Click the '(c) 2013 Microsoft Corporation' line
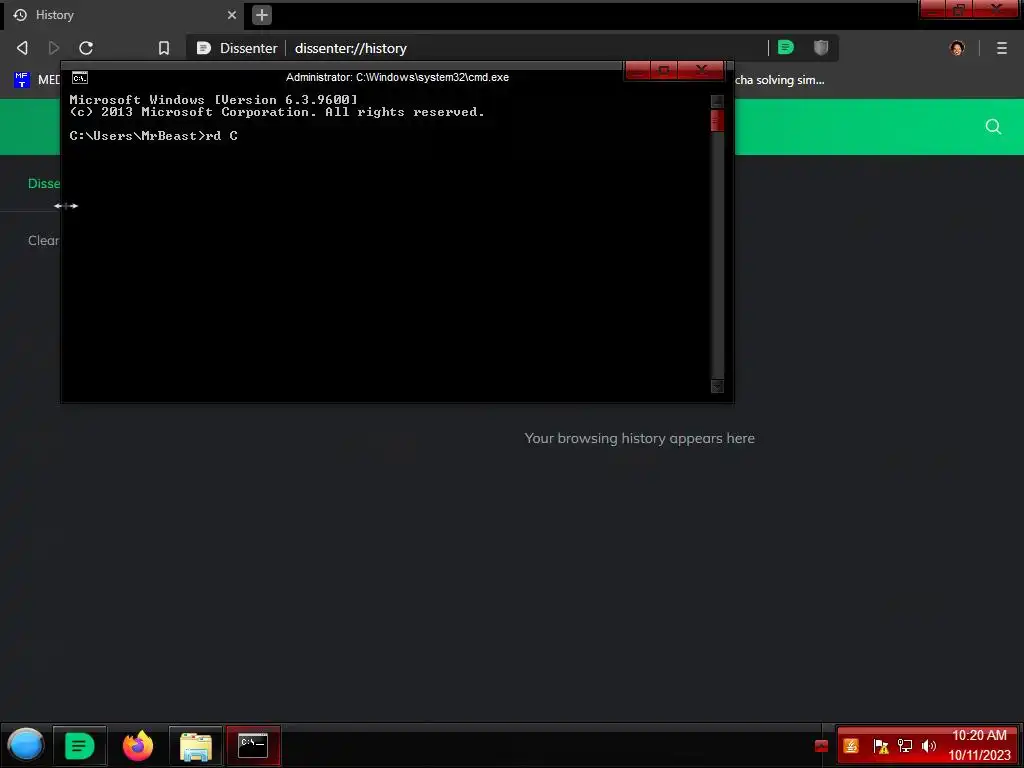 277,112
